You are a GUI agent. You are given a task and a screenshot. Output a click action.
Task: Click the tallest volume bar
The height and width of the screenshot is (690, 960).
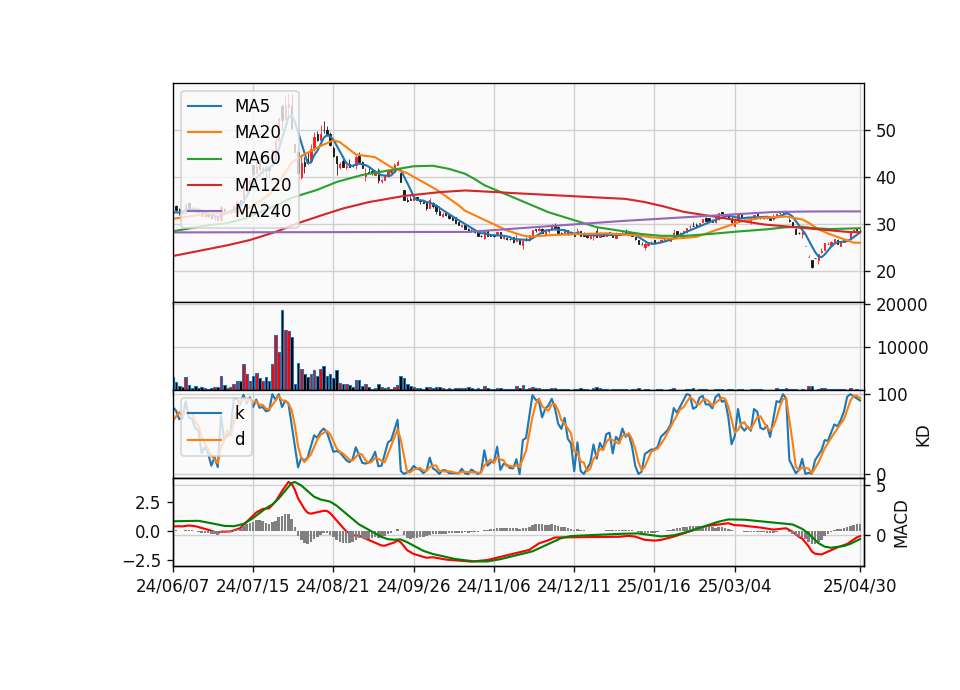pyautogui.click(x=282, y=350)
